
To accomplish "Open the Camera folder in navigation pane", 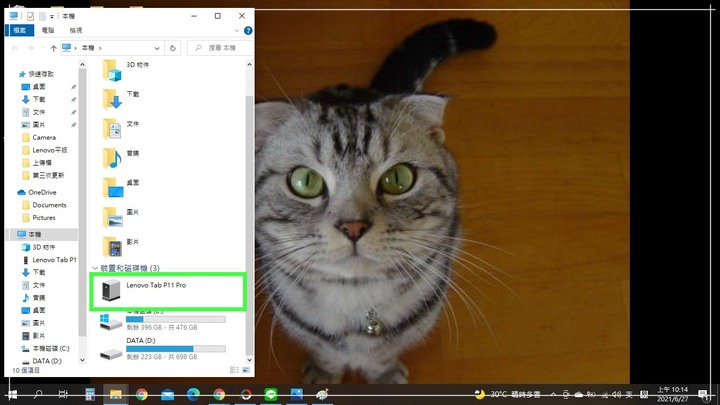I will [44, 137].
